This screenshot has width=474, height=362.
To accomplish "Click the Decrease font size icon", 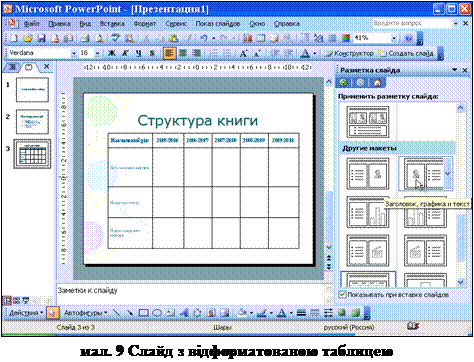I will tap(257, 53).
